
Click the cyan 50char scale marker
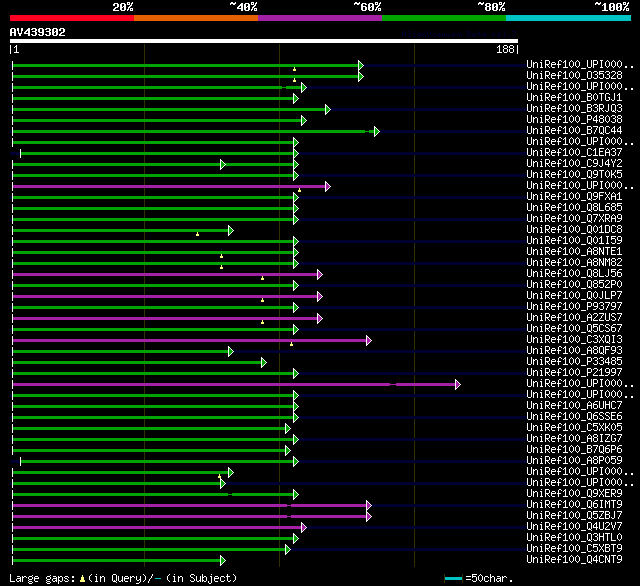pos(453,578)
